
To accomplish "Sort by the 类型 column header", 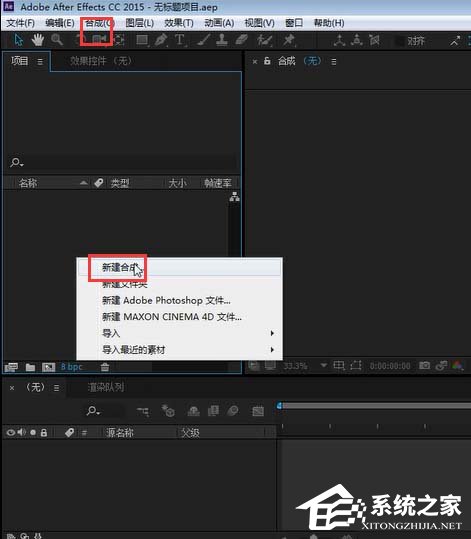I will tap(120, 183).
